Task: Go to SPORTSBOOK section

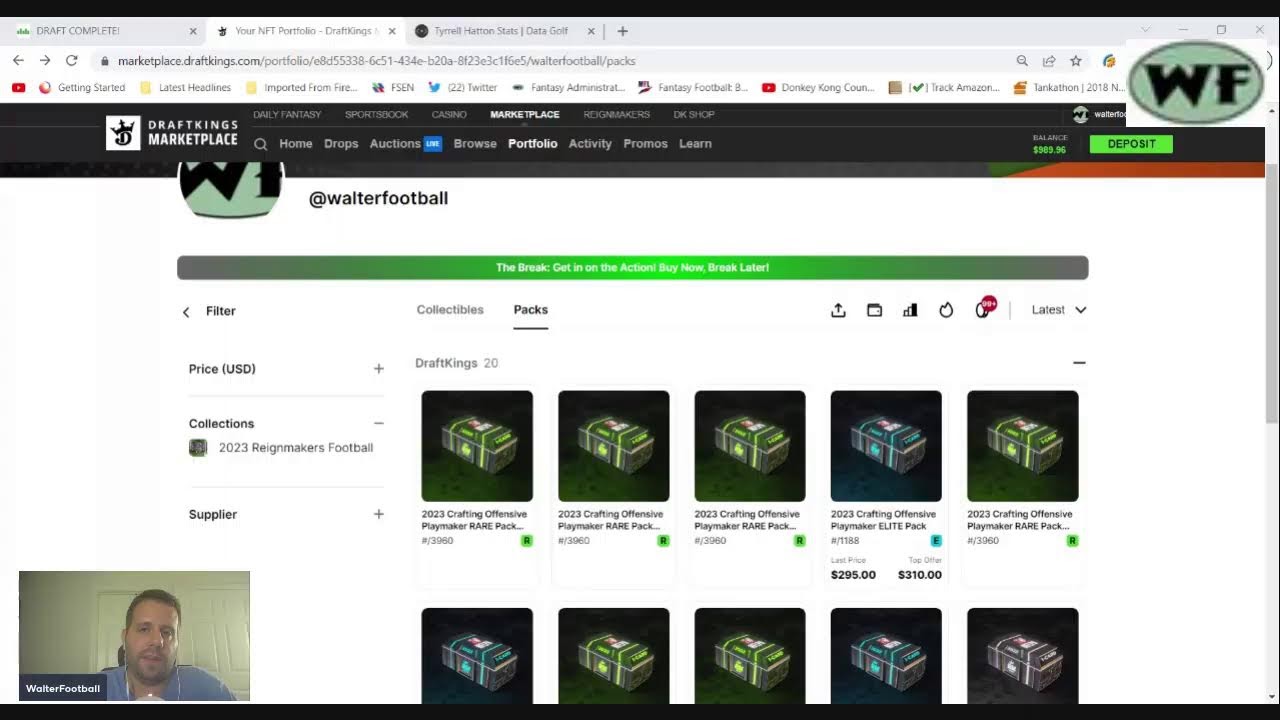Action: (377, 115)
